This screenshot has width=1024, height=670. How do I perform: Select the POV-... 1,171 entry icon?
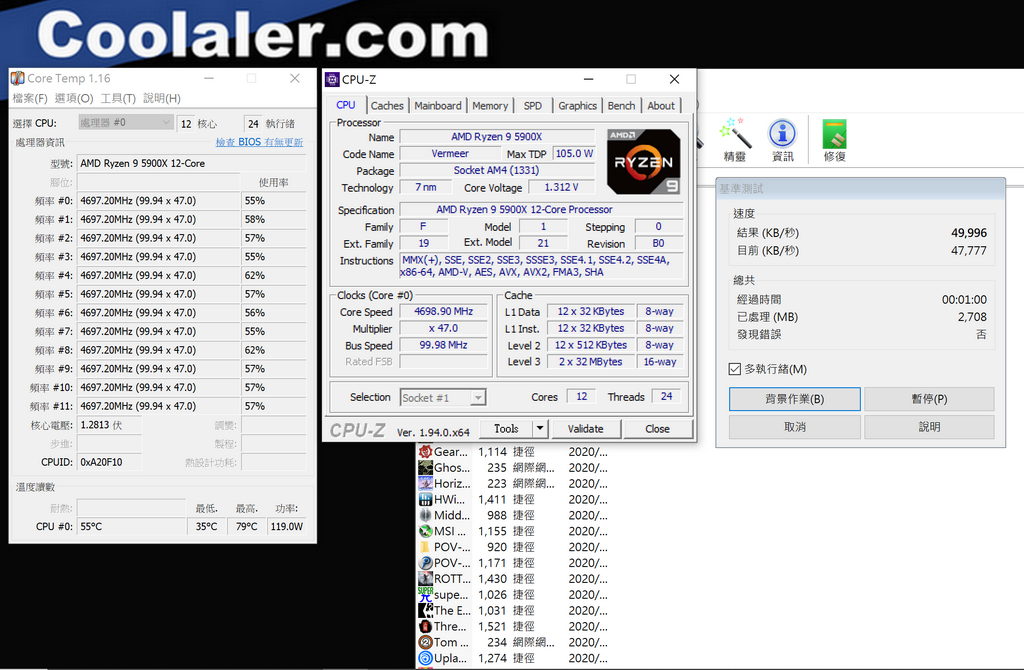425,563
